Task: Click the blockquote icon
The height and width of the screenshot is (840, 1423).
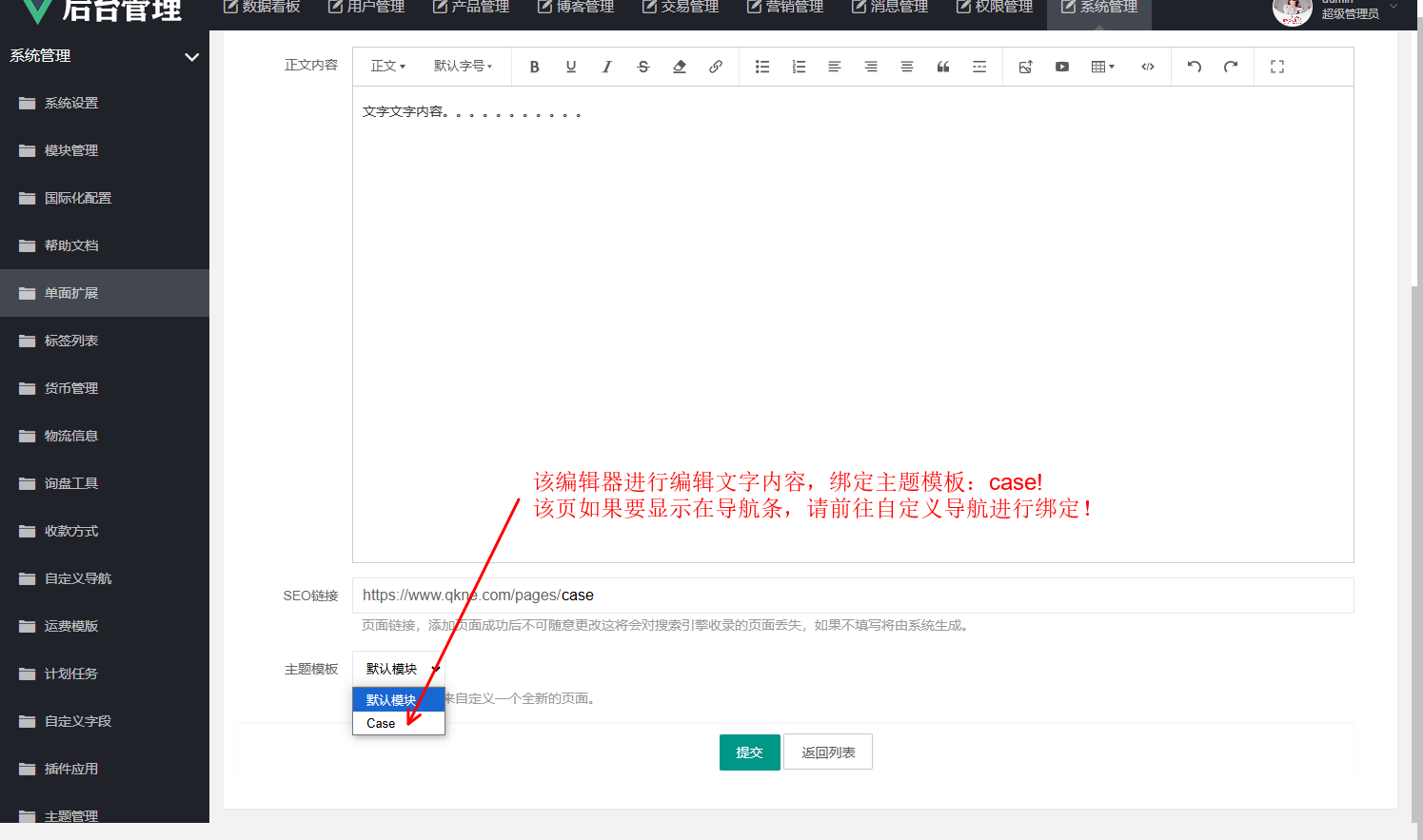Action: (x=943, y=67)
